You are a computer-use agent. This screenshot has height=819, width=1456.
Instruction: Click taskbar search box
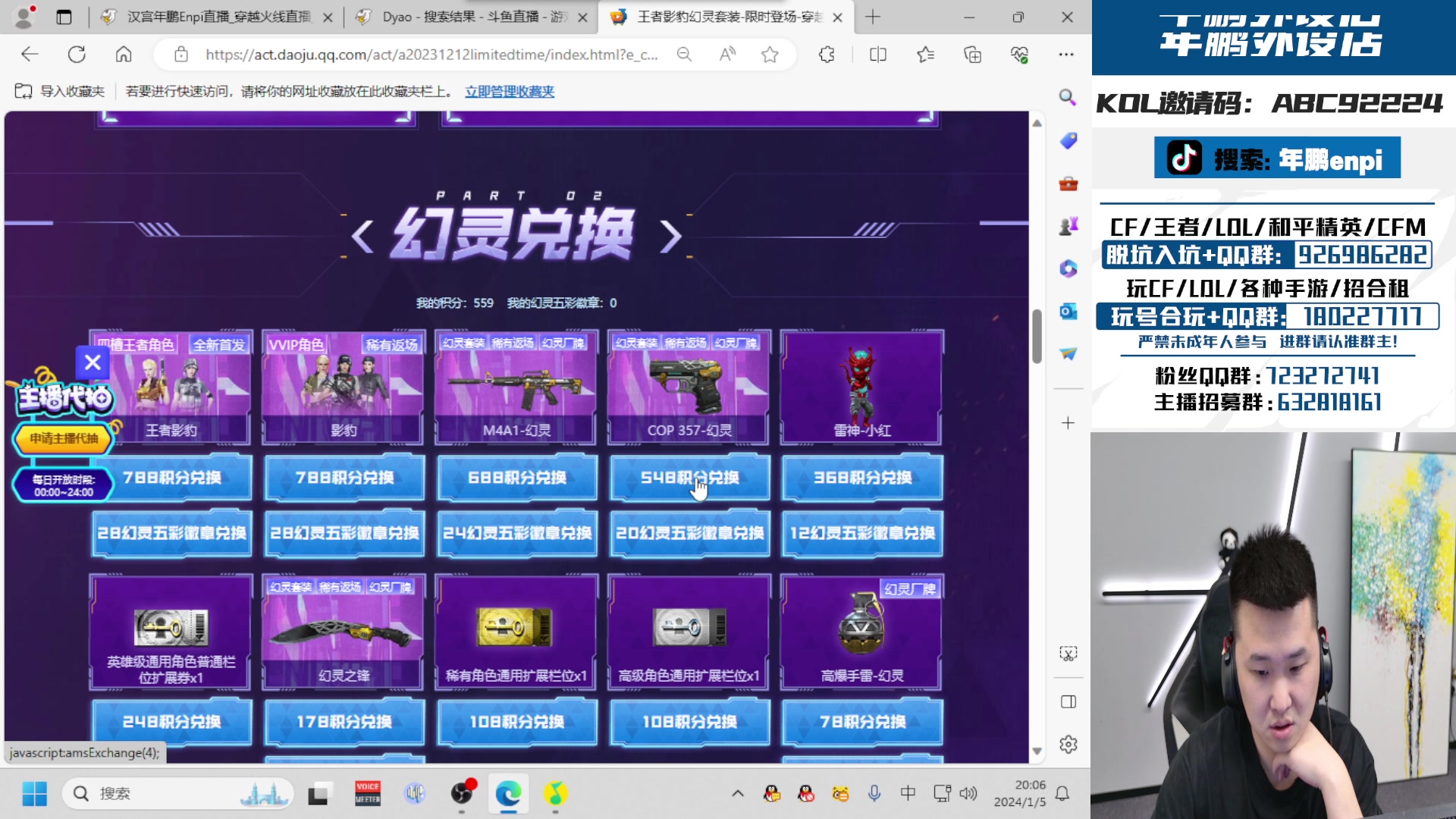(179, 793)
